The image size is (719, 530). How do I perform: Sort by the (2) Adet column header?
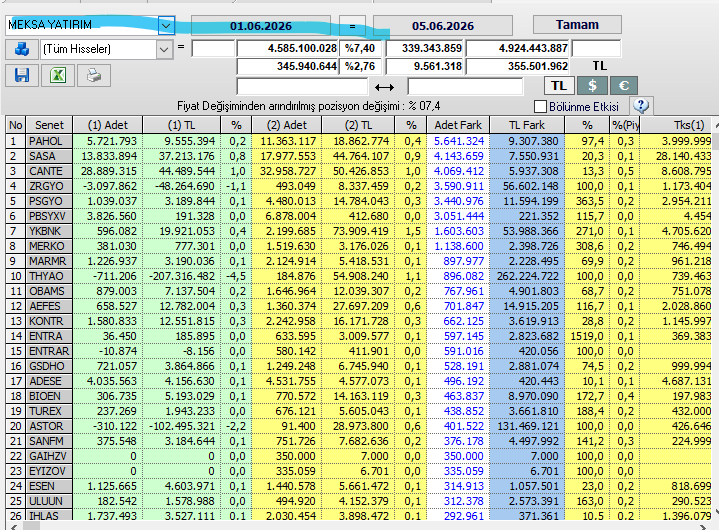click(x=287, y=125)
